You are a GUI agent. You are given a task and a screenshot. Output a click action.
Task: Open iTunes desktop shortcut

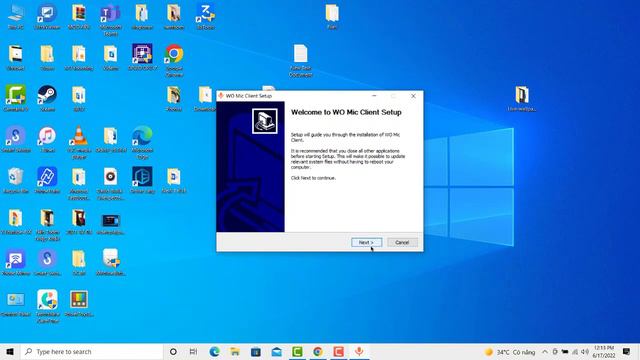[47, 140]
